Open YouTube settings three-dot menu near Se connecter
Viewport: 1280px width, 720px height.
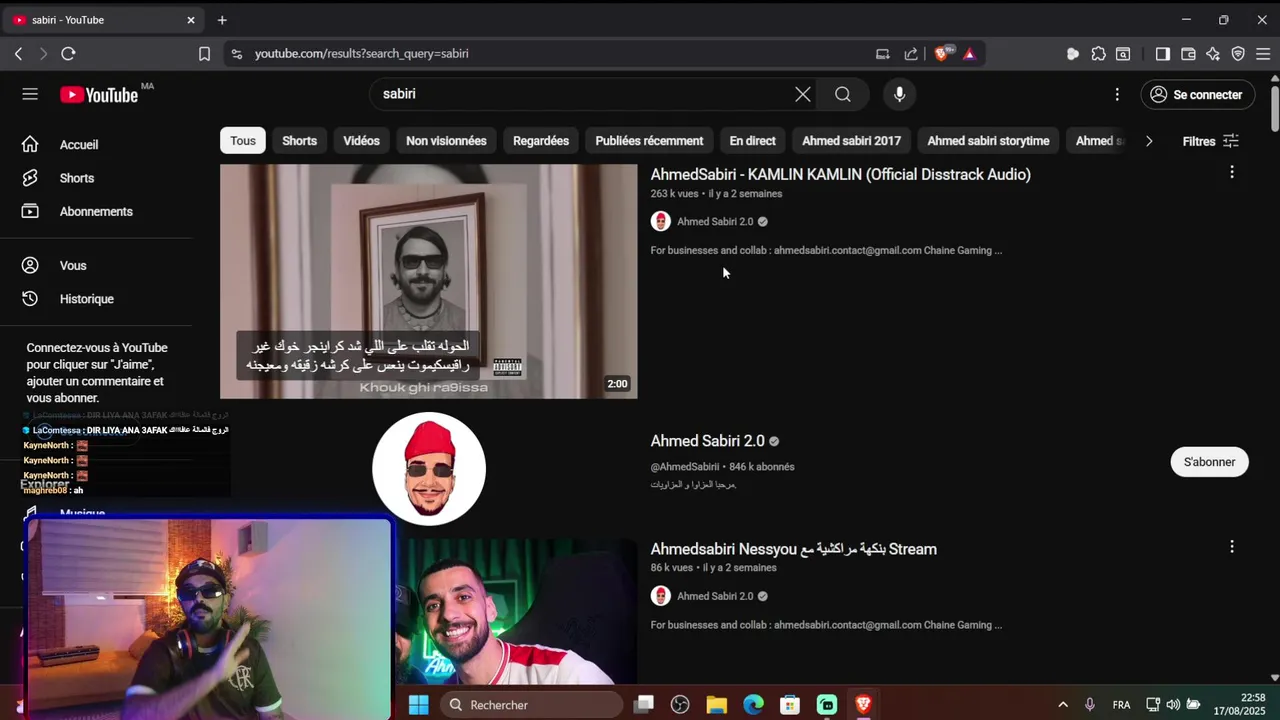(x=1117, y=94)
